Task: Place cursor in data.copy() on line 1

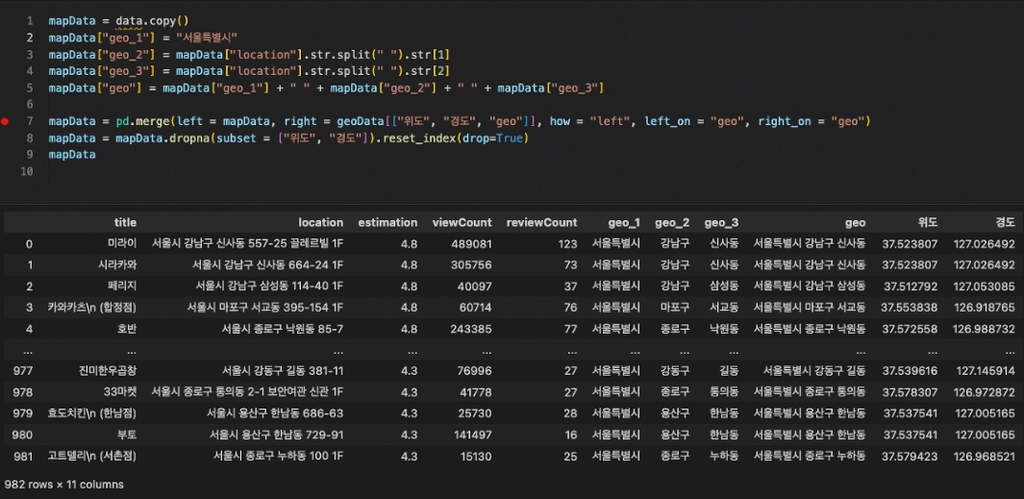Action: point(152,21)
